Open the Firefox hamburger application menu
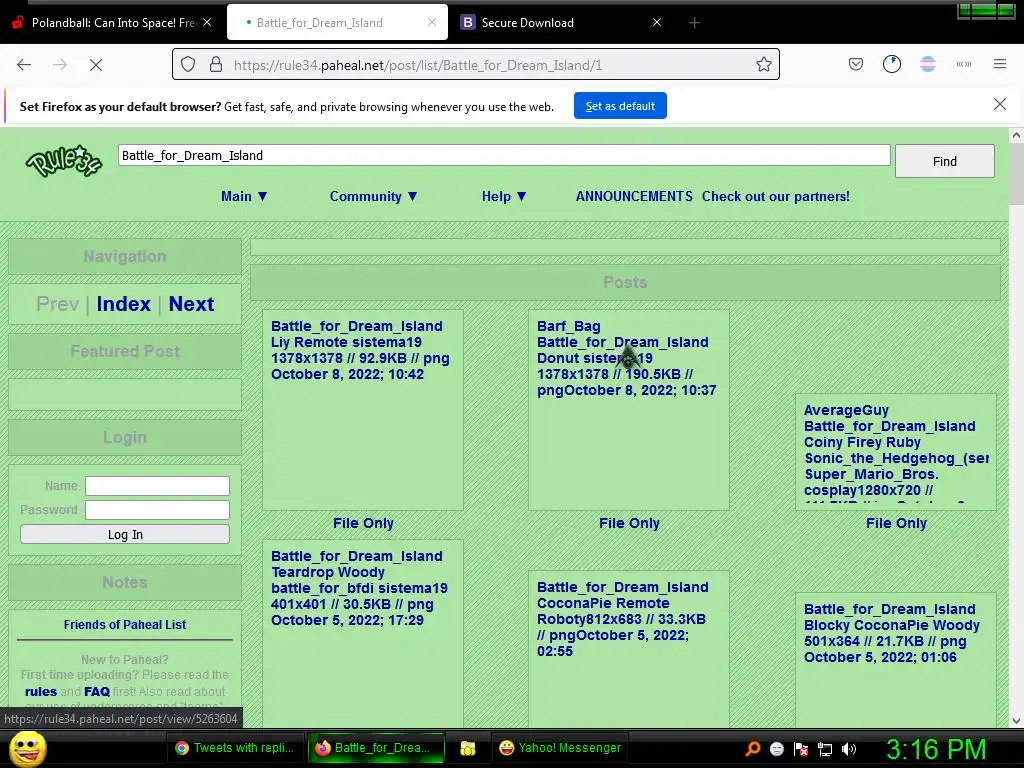This screenshot has width=1024, height=768. point(999,64)
